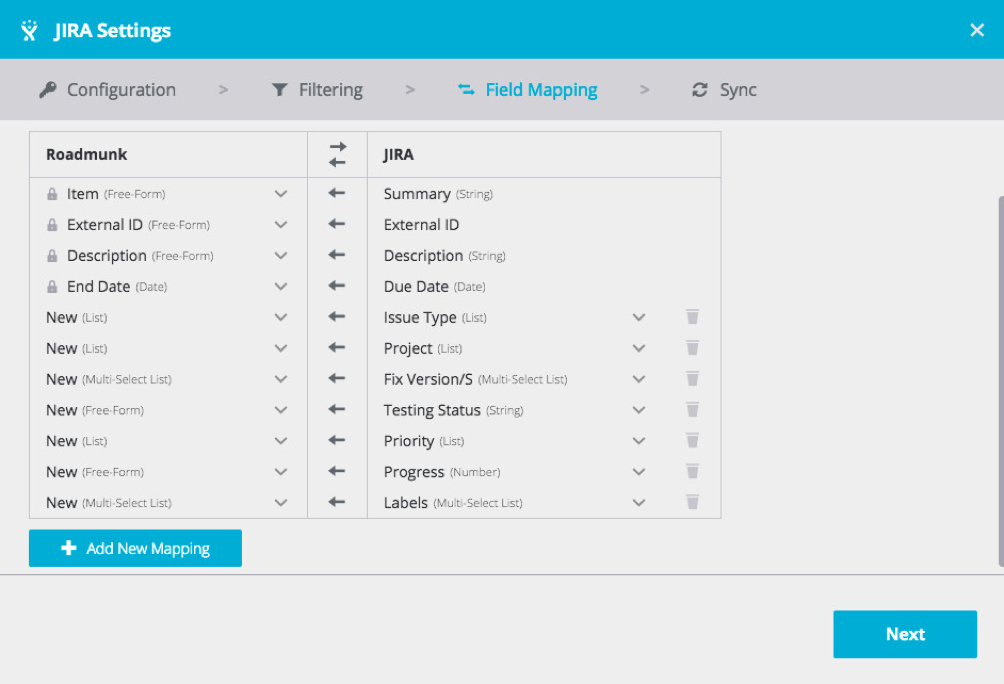Toggle sync direction arrow for Summary row
The height and width of the screenshot is (684, 1004).
(x=337, y=194)
